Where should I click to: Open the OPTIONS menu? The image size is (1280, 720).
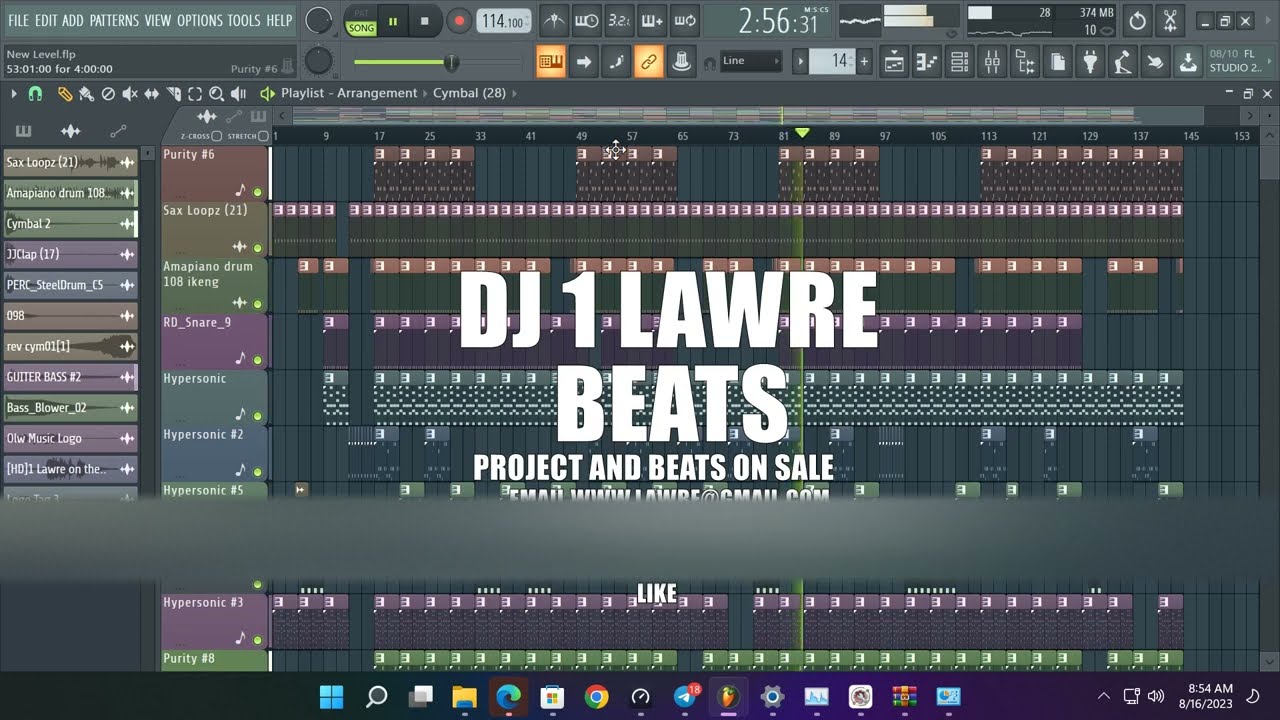coord(199,20)
